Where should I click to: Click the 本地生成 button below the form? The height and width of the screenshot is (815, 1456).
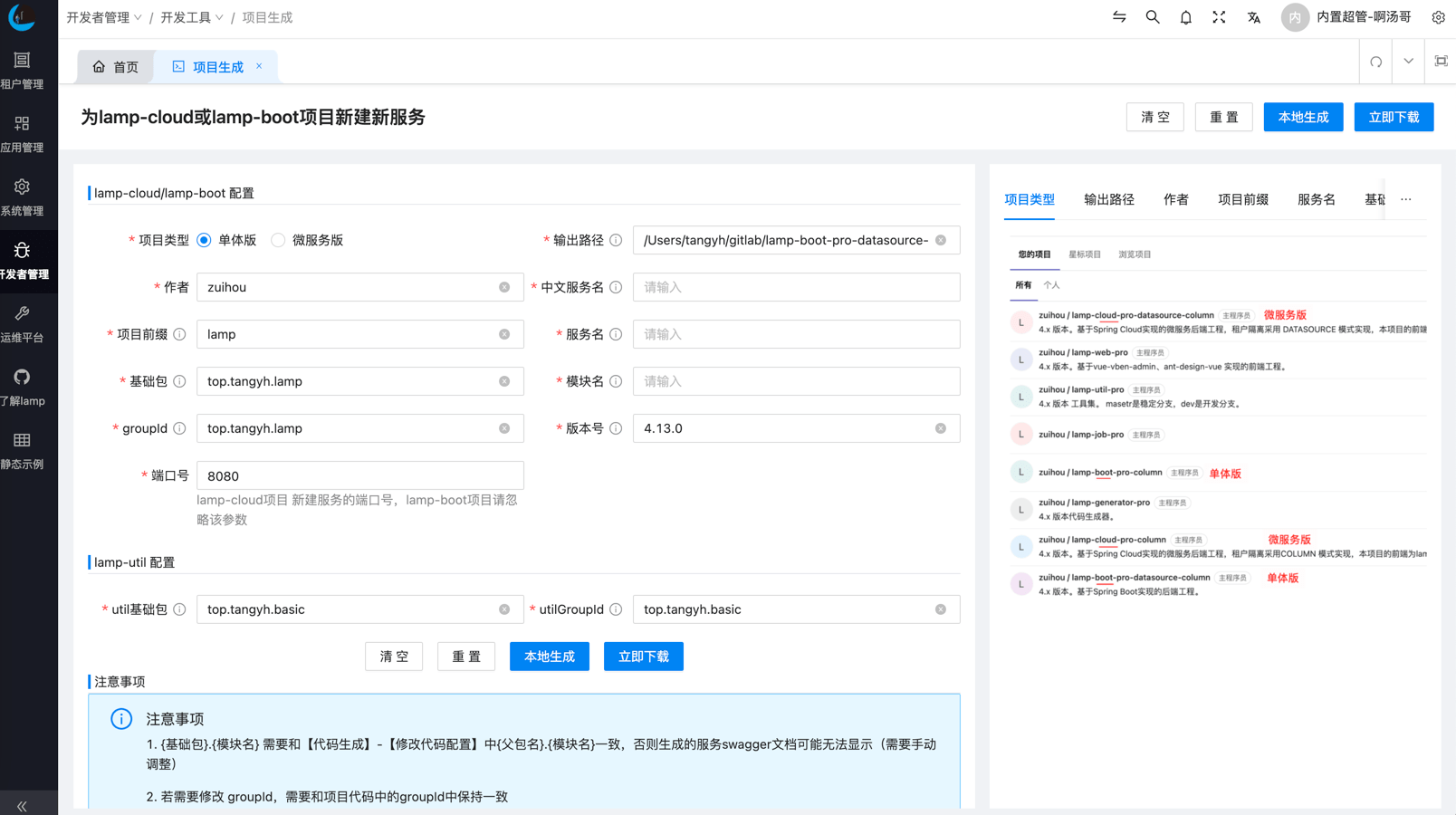pyautogui.click(x=549, y=657)
